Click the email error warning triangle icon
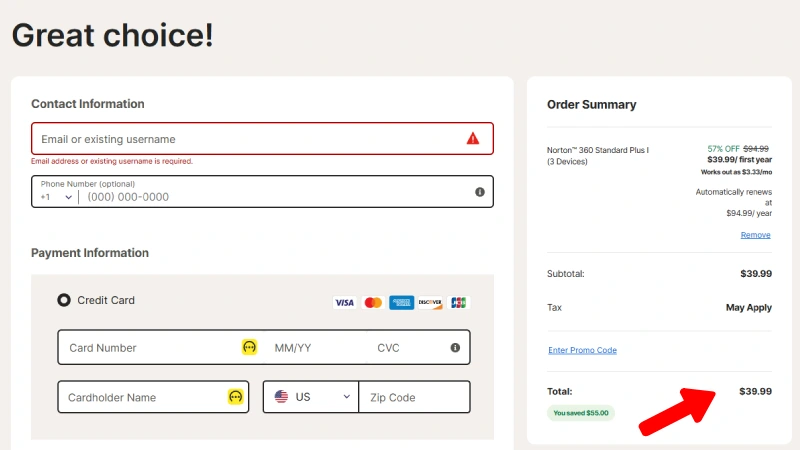The image size is (800, 450). 473,138
